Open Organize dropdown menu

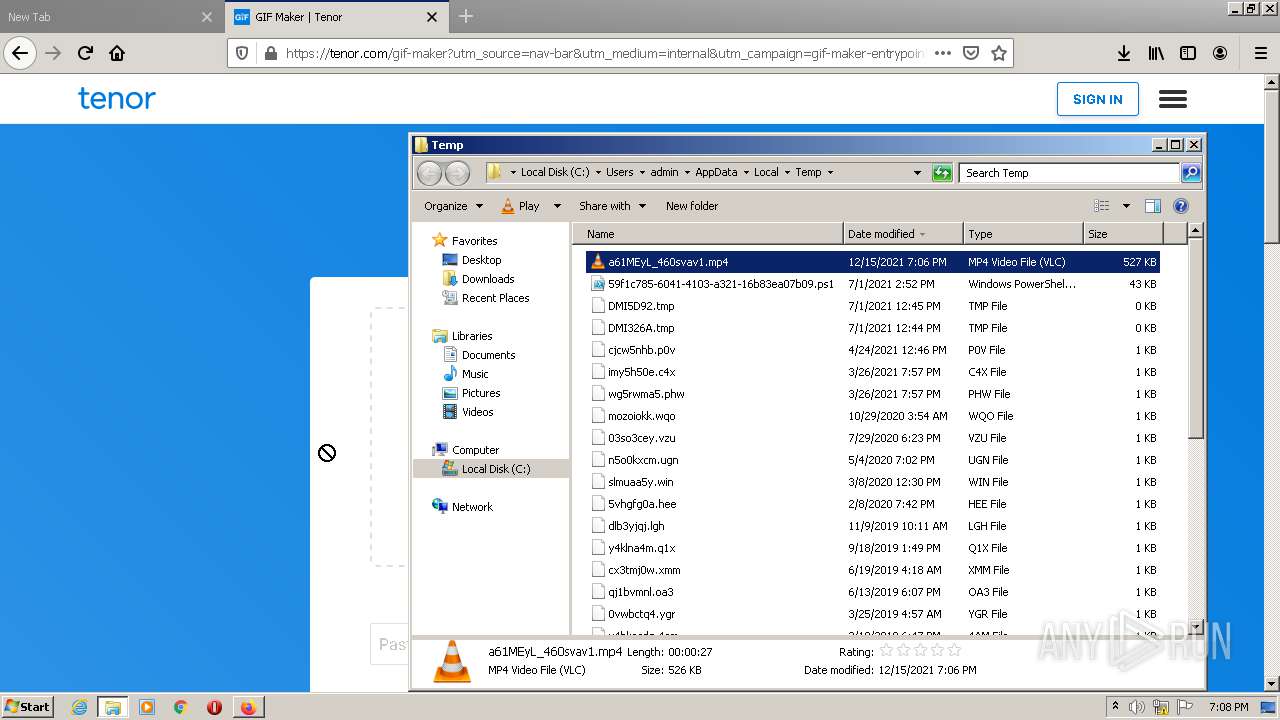(453, 206)
